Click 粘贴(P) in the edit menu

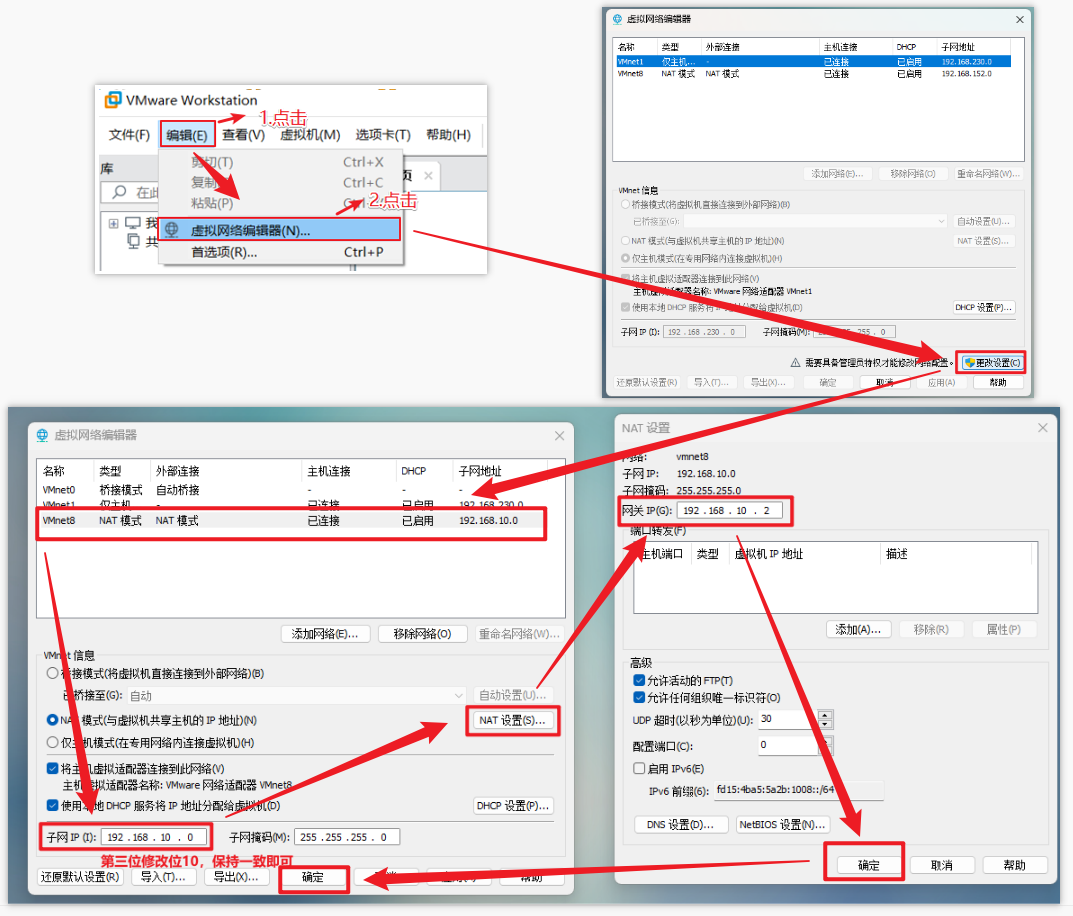280,203
